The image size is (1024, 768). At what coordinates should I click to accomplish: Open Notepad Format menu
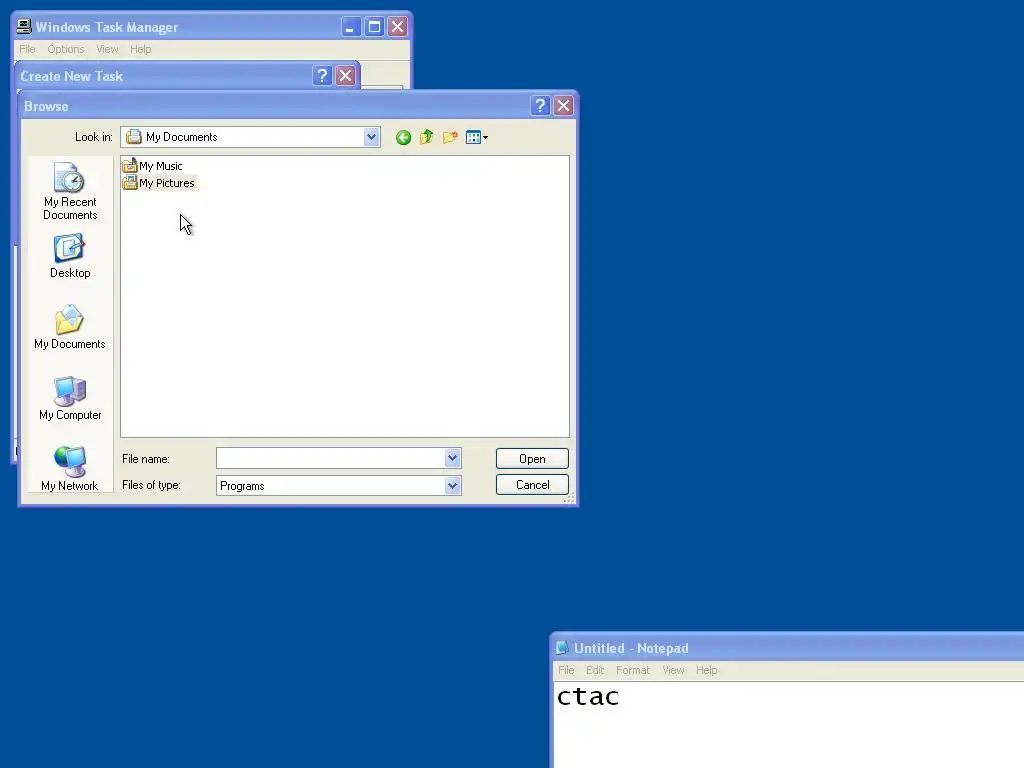click(633, 670)
